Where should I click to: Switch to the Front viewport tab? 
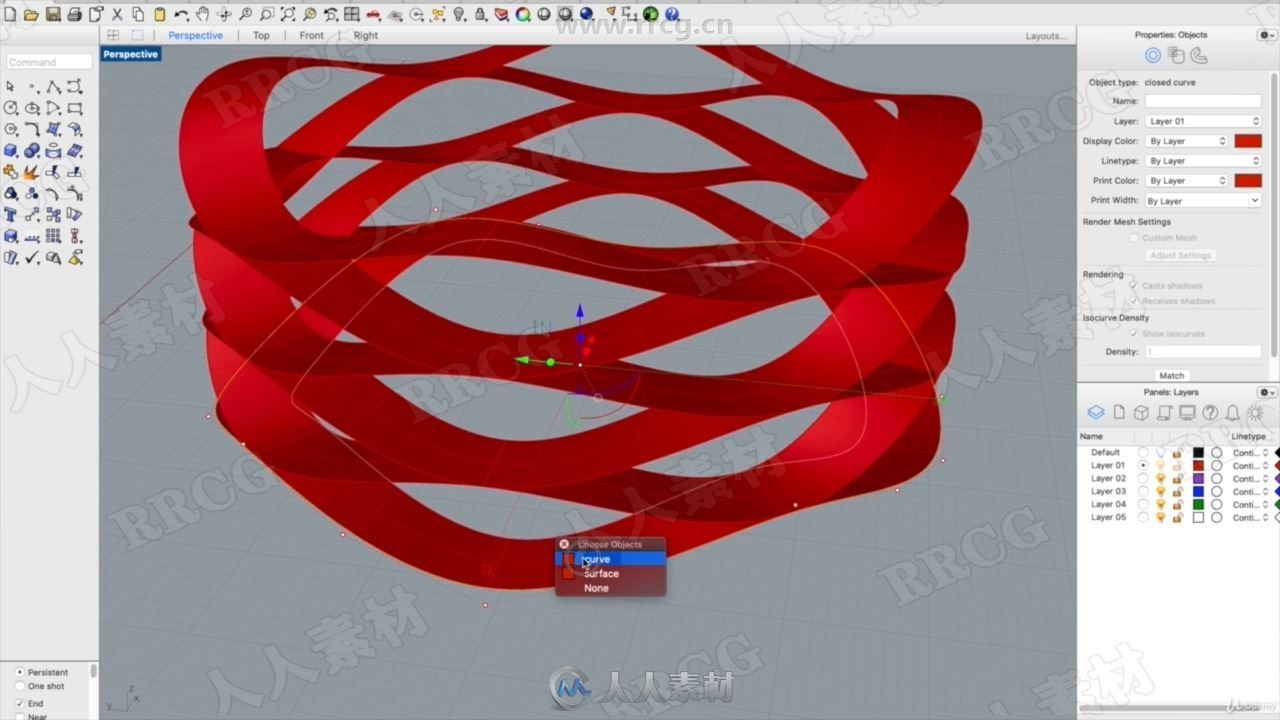coord(311,35)
